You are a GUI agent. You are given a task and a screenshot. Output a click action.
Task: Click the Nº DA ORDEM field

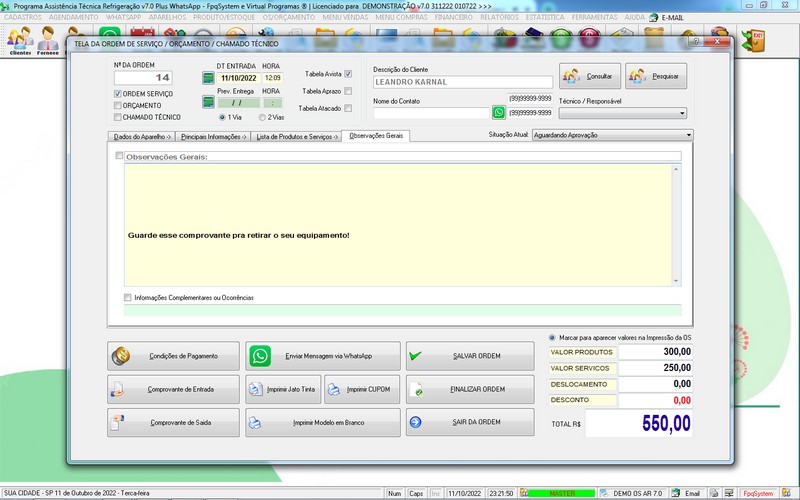143,78
